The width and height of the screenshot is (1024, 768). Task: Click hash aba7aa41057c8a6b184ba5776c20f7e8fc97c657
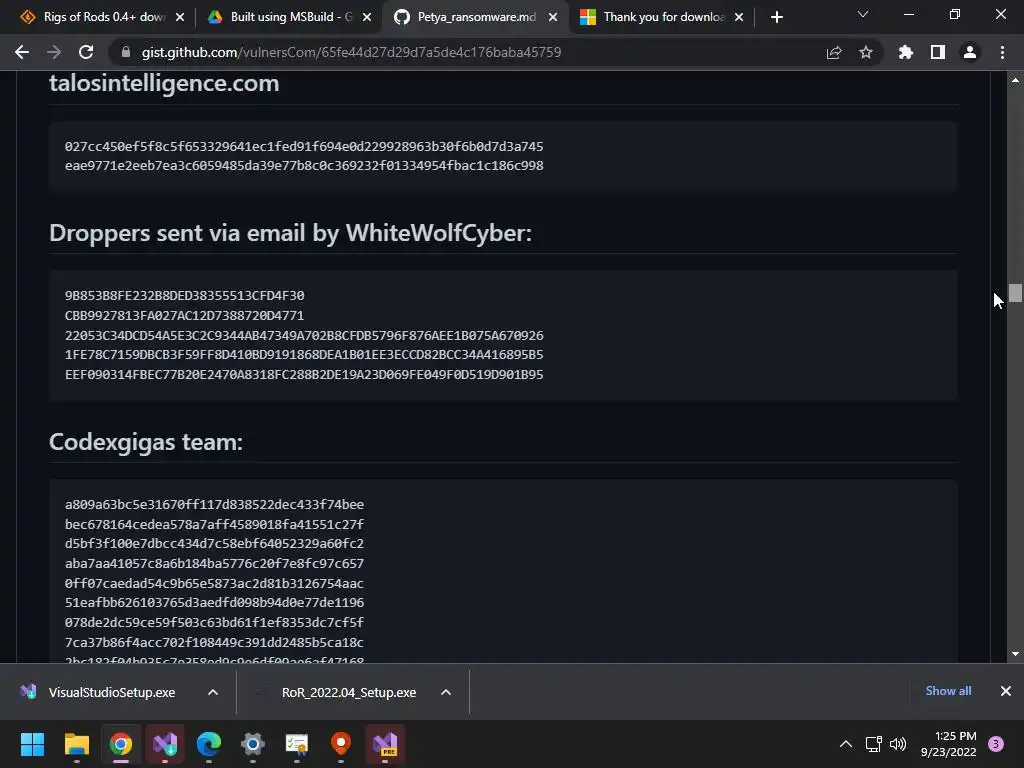214,564
